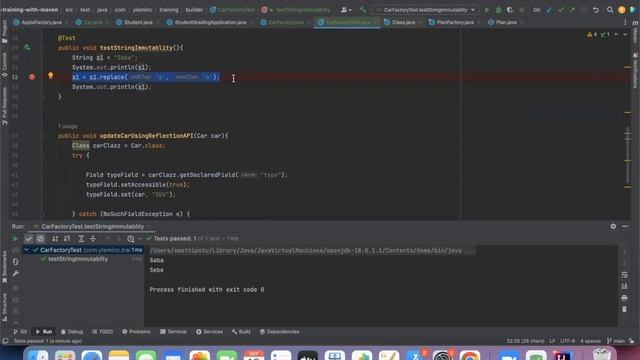640x360 pixels.
Task: Toggle Show Ignored tests button
Action: 40,239
